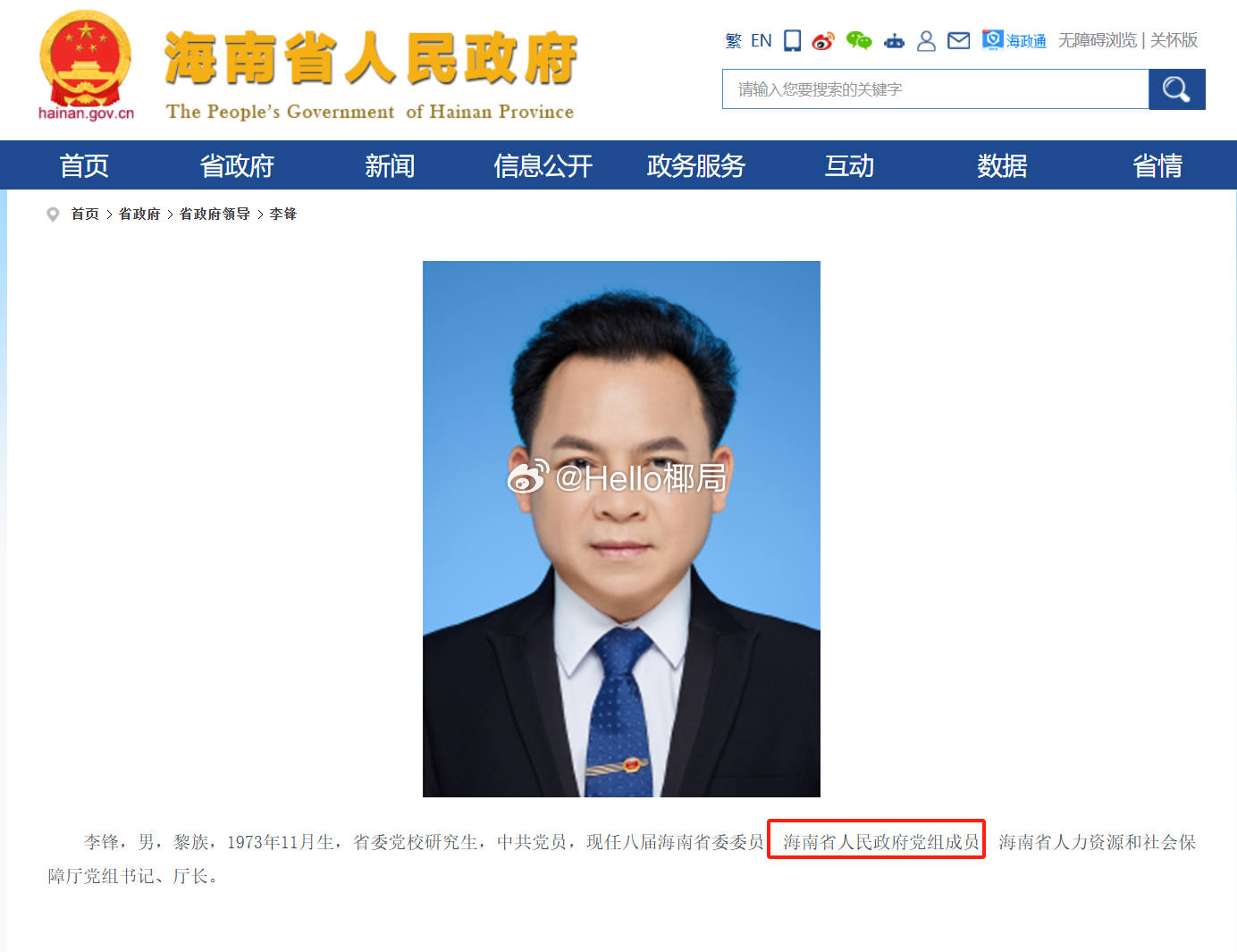
Task: Switch to traditional Chinese 繁
Action: point(733,41)
